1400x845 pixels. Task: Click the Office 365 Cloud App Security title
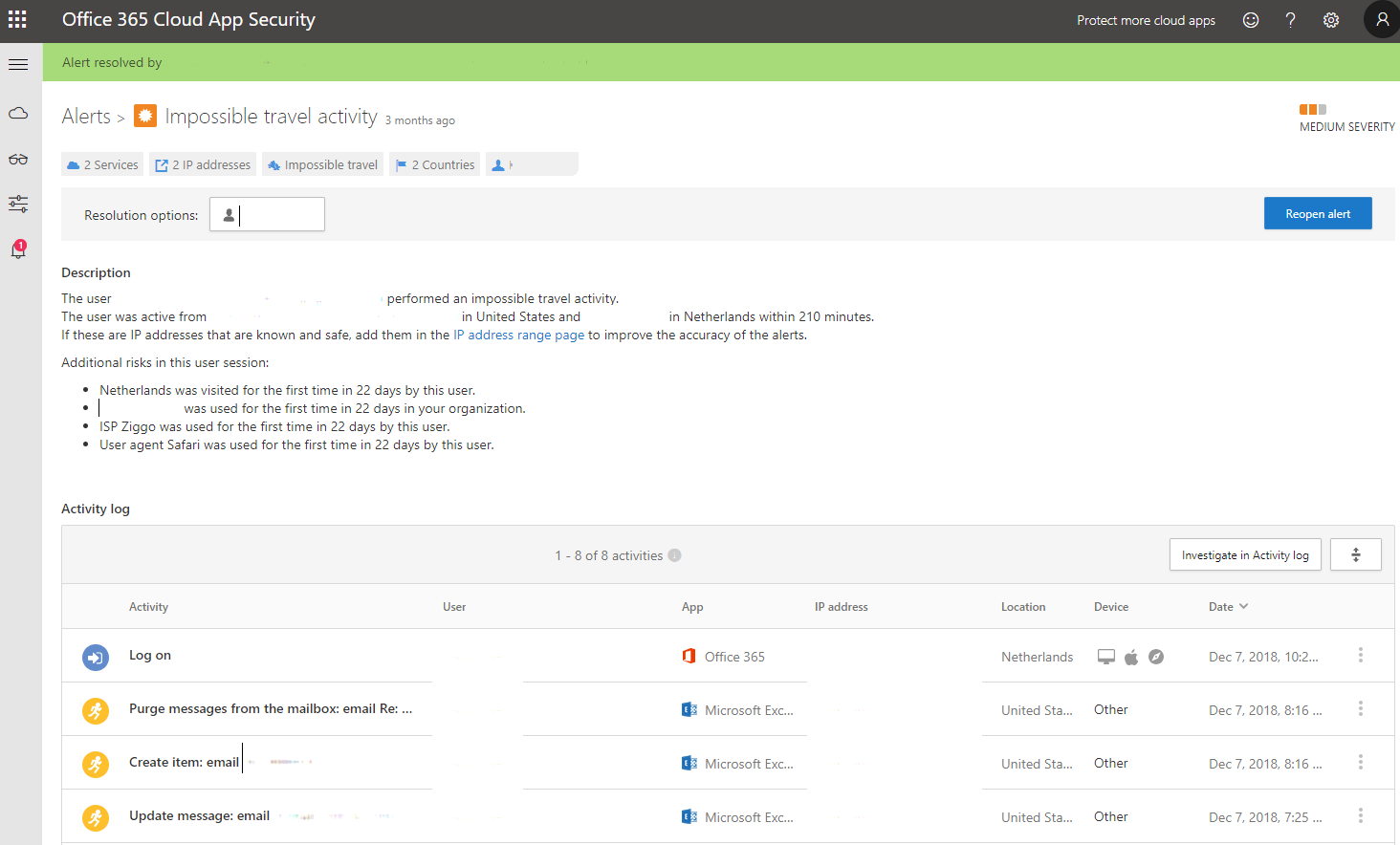point(188,19)
